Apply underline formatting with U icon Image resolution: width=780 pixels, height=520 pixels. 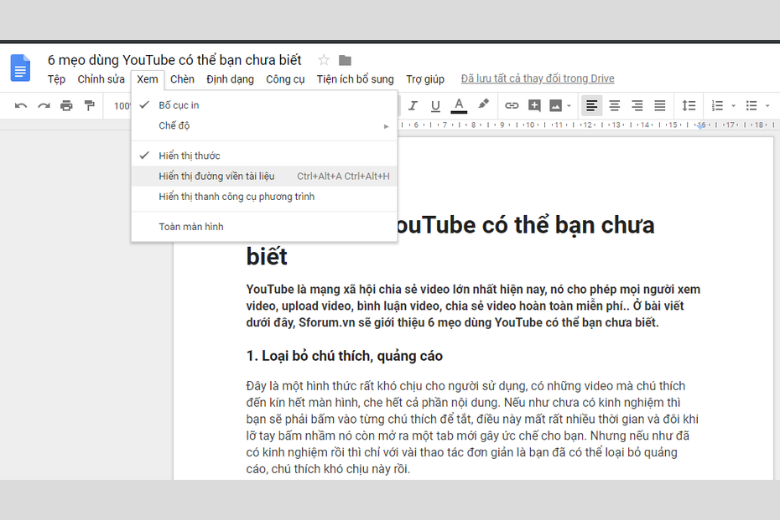pos(435,105)
